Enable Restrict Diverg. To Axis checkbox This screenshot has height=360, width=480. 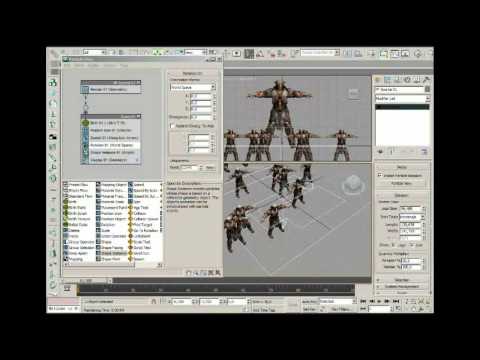pos(172,126)
